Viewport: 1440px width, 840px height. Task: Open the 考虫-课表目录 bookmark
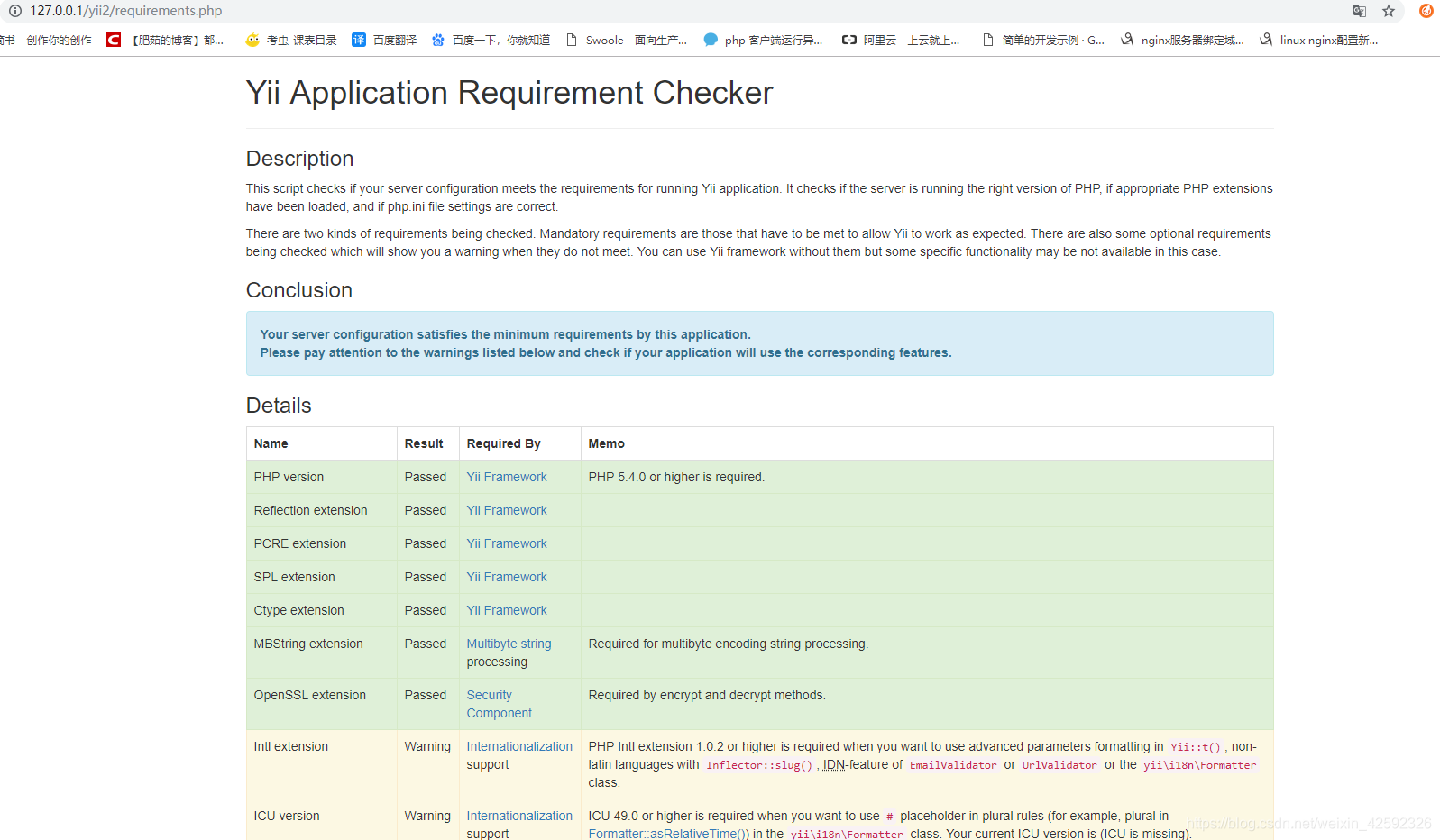(x=291, y=40)
